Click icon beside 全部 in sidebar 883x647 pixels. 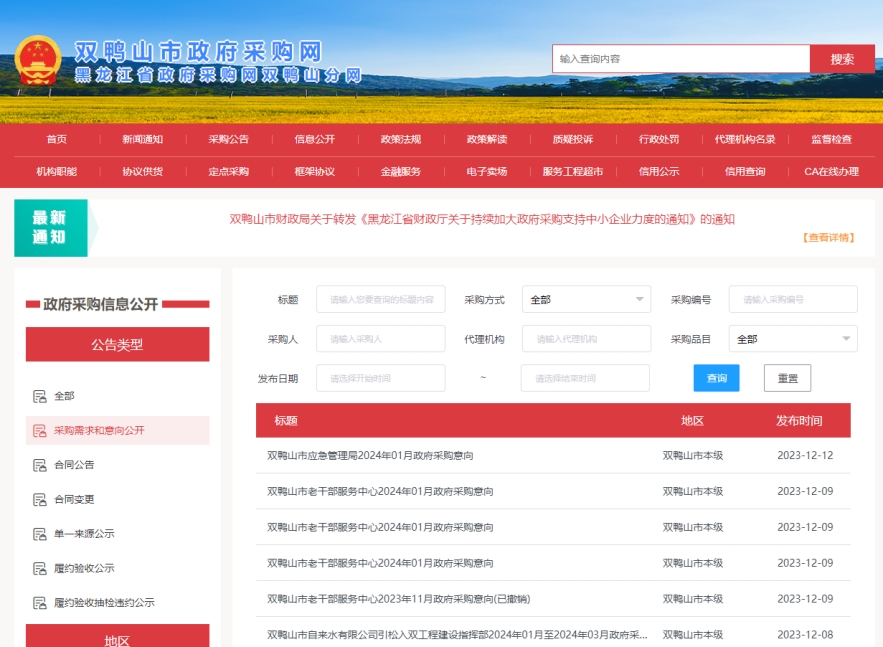pos(40,396)
